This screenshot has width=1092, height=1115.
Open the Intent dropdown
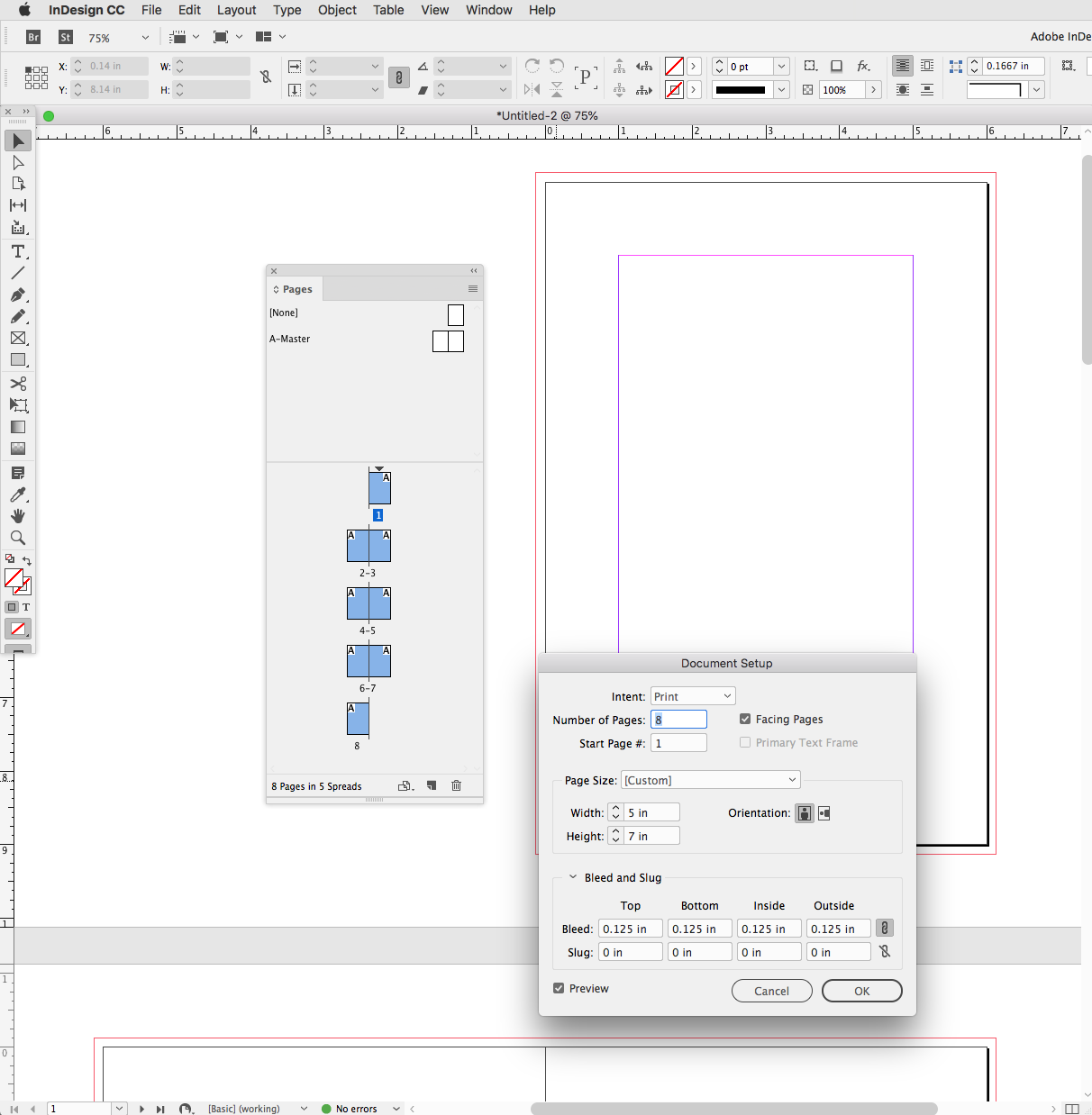(x=693, y=695)
